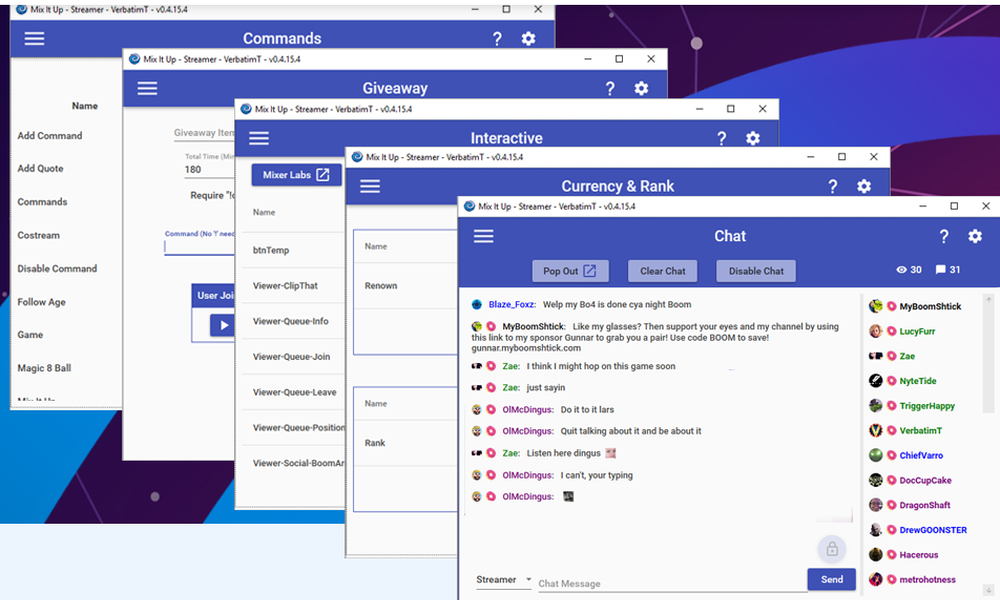Click the chat user list scrollbar

(989, 354)
